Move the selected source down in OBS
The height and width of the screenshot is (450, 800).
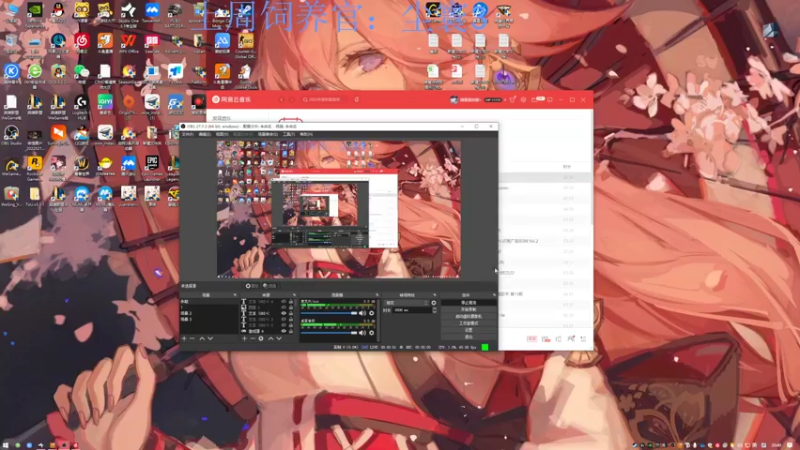pos(279,338)
